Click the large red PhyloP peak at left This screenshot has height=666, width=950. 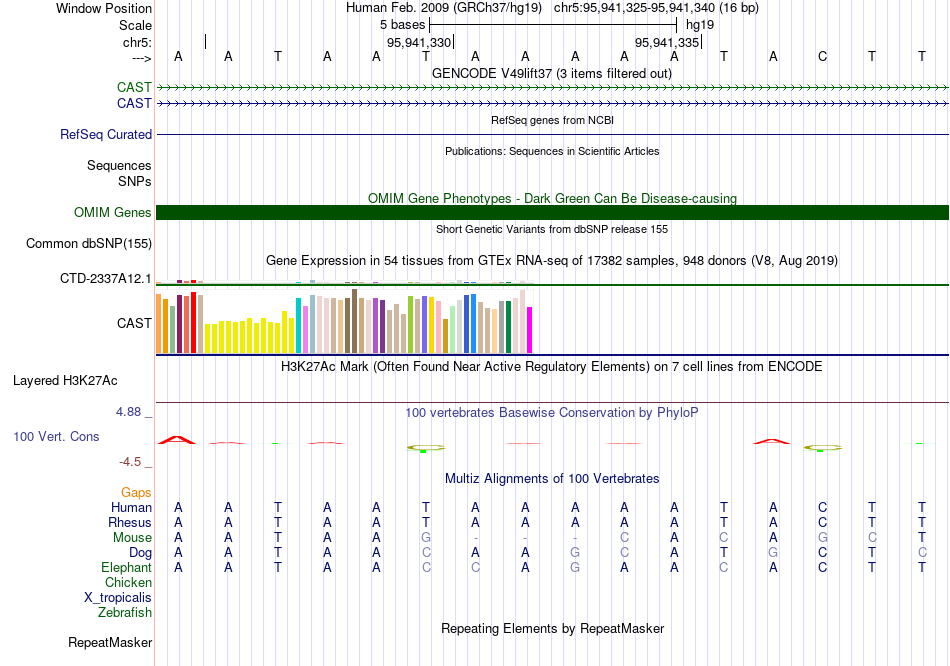click(177, 440)
